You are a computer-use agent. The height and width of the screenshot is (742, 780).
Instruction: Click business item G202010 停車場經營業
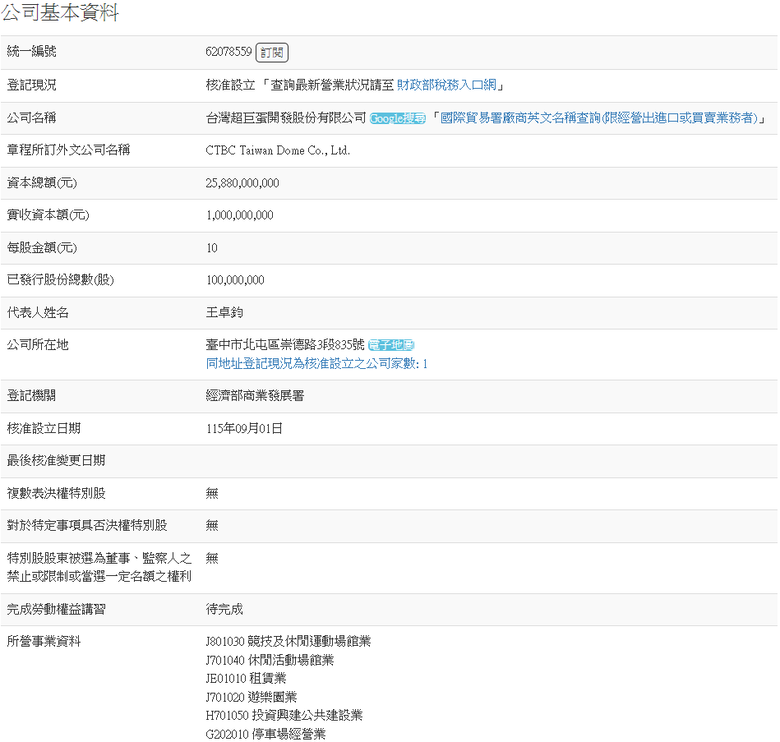[x=266, y=734]
